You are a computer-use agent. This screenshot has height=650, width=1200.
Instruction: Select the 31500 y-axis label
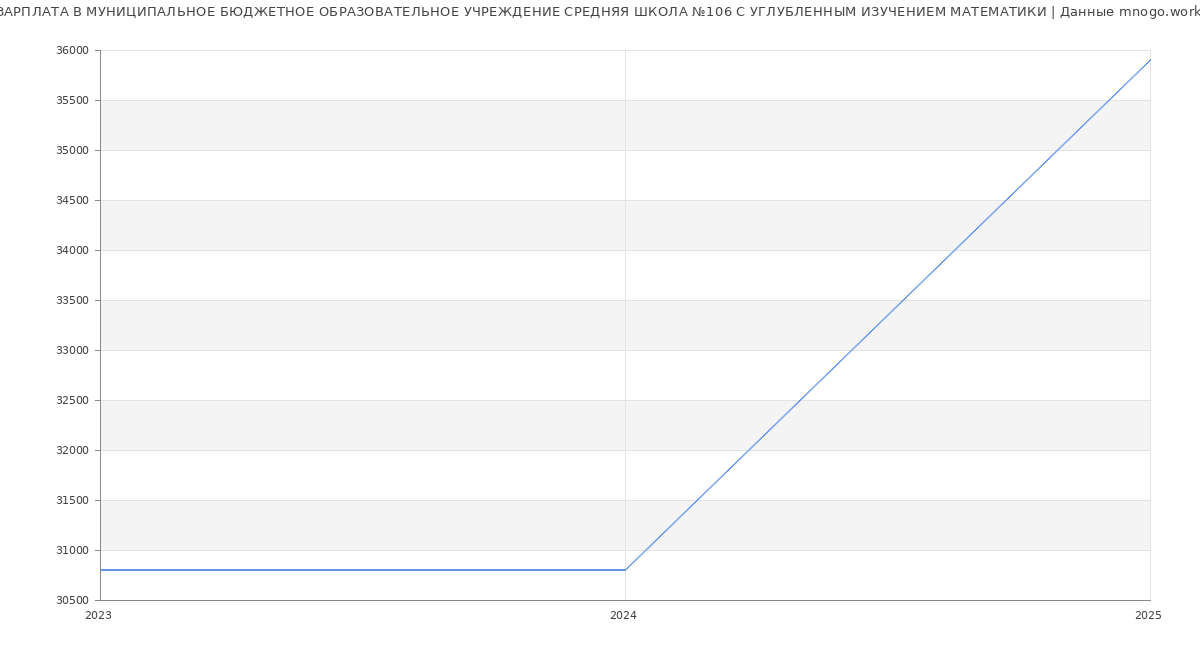click(72, 501)
